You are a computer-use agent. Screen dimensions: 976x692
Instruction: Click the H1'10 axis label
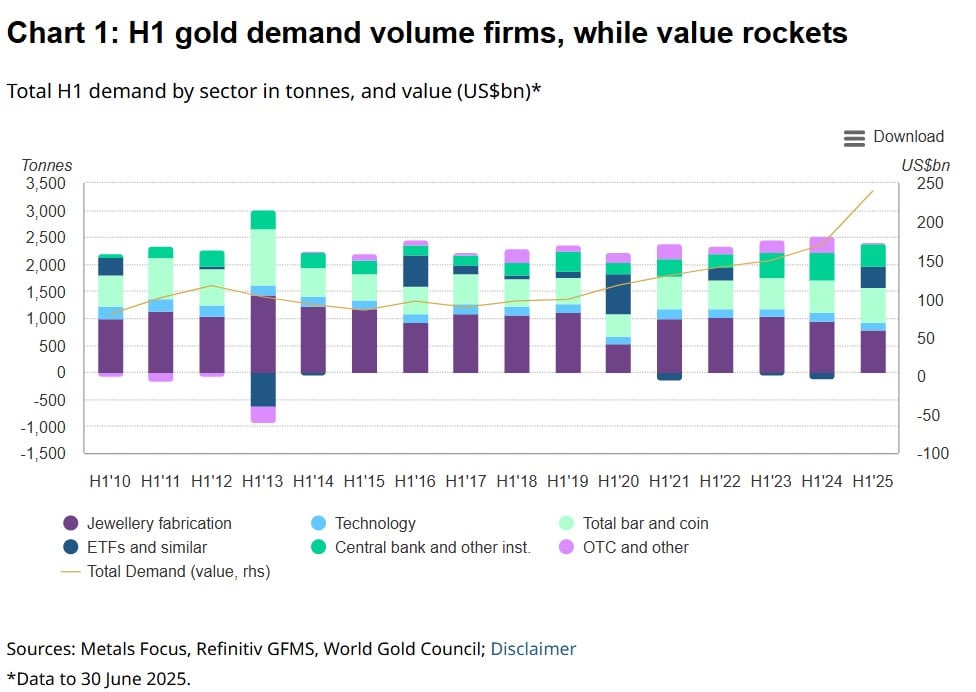[110, 481]
